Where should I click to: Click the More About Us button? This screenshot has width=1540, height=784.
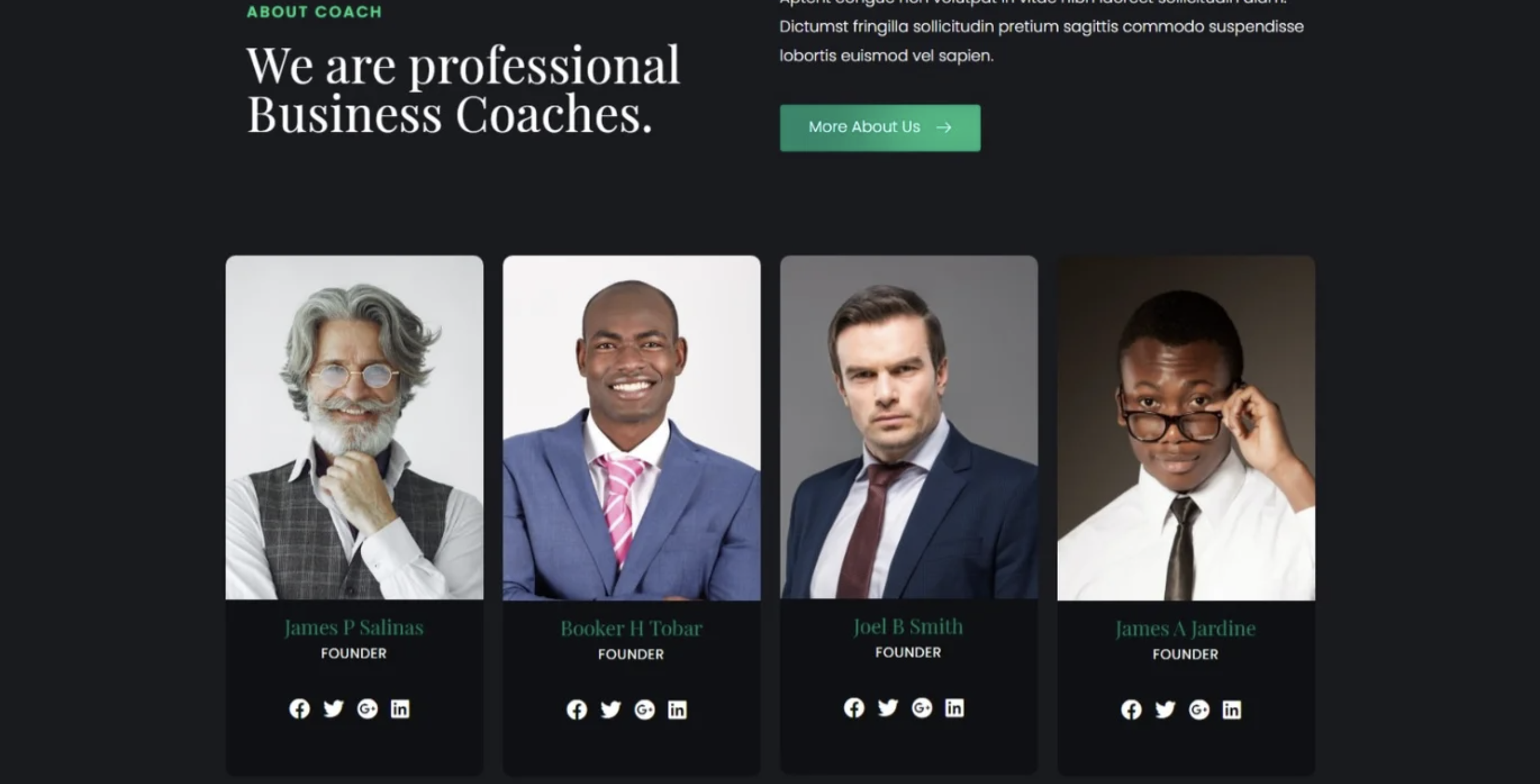880,128
